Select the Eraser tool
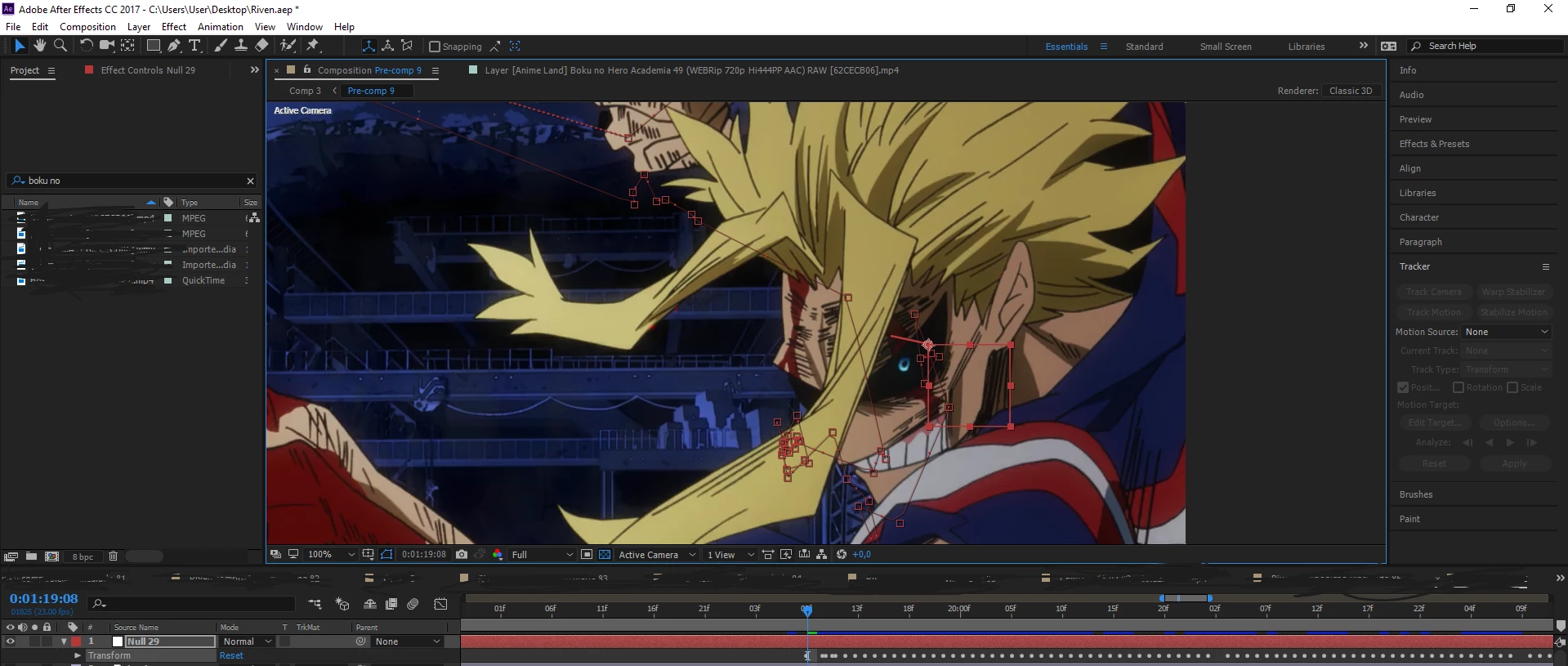The width and height of the screenshot is (1568, 666). pyautogui.click(x=261, y=46)
